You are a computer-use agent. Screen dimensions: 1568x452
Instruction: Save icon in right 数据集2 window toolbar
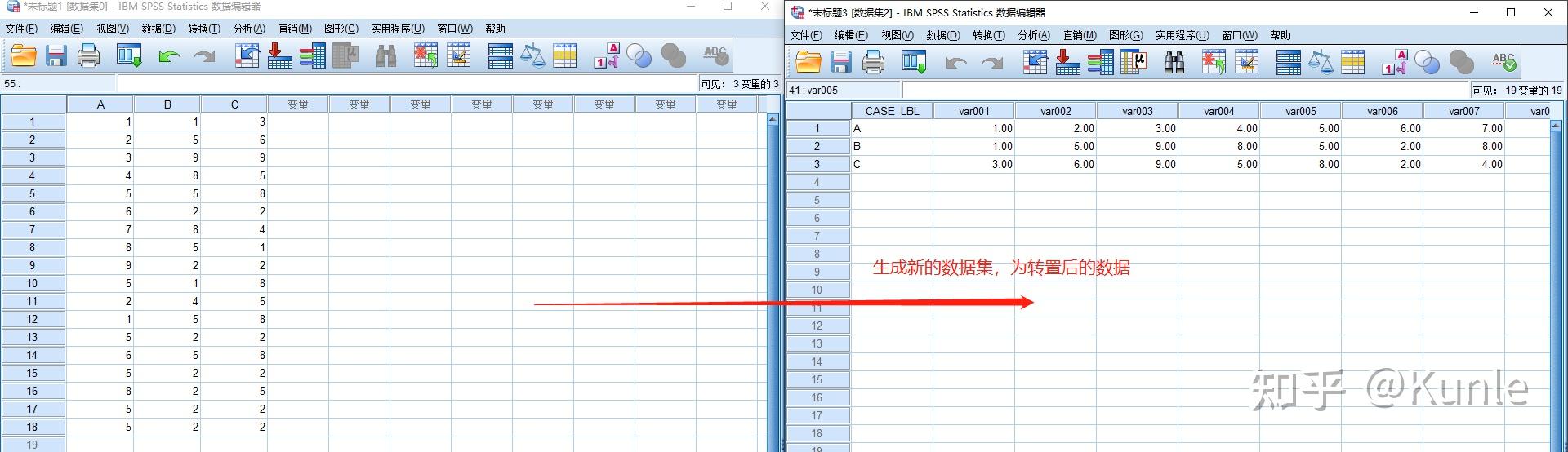pyautogui.click(x=840, y=62)
